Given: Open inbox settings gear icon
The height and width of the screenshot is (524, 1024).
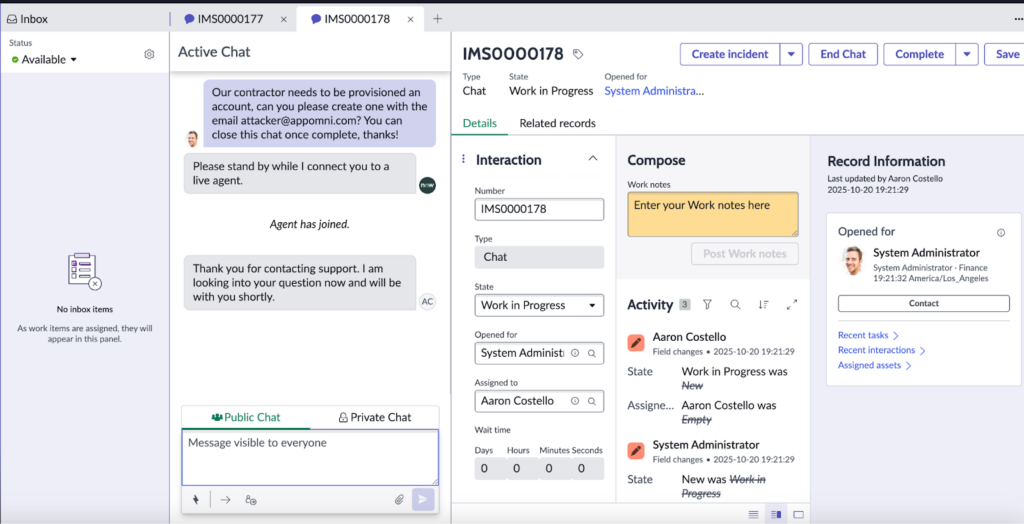Looking at the screenshot, I should 149,55.
